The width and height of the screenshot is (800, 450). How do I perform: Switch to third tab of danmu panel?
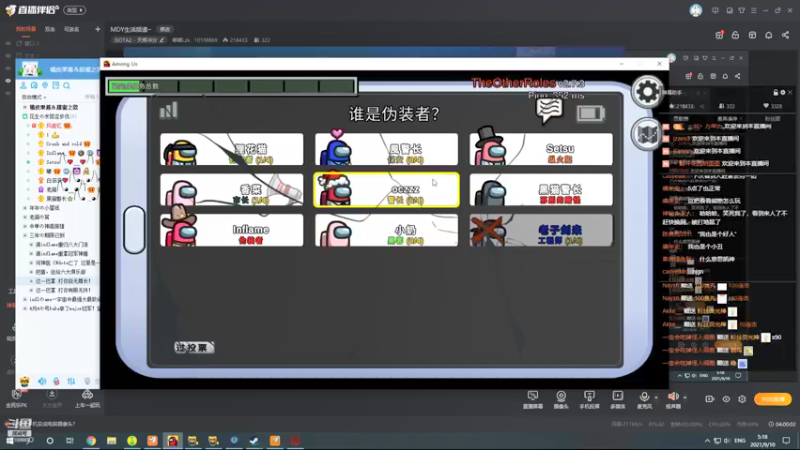pos(772,118)
